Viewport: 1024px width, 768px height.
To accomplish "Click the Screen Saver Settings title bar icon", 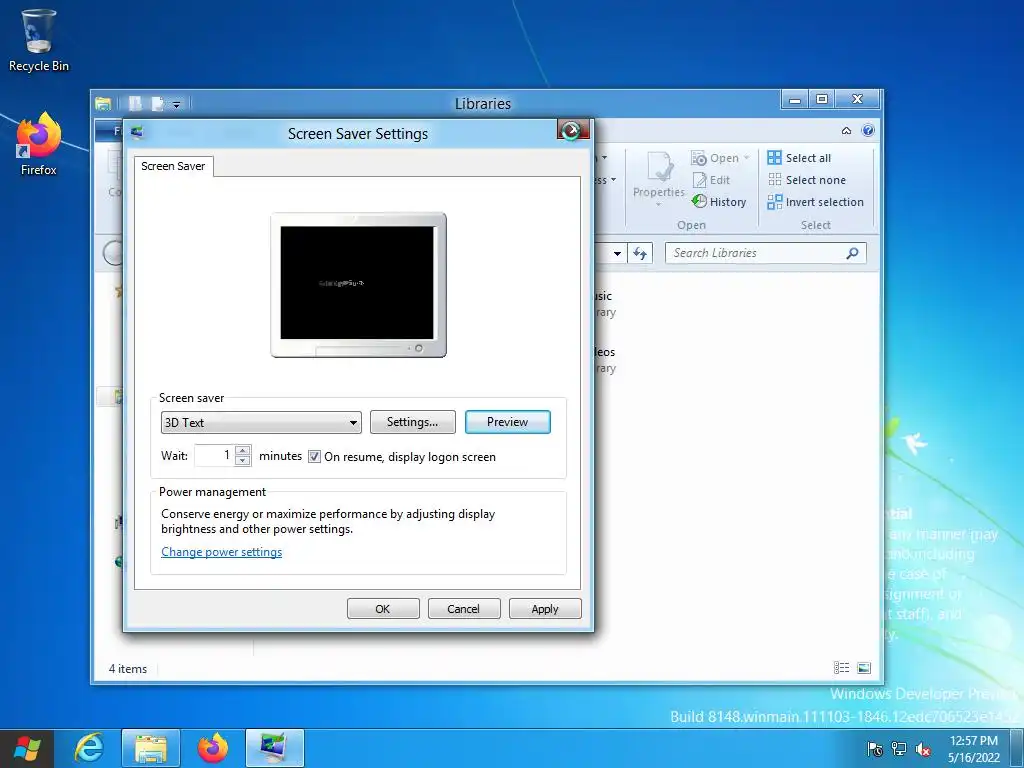I will click(136, 133).
